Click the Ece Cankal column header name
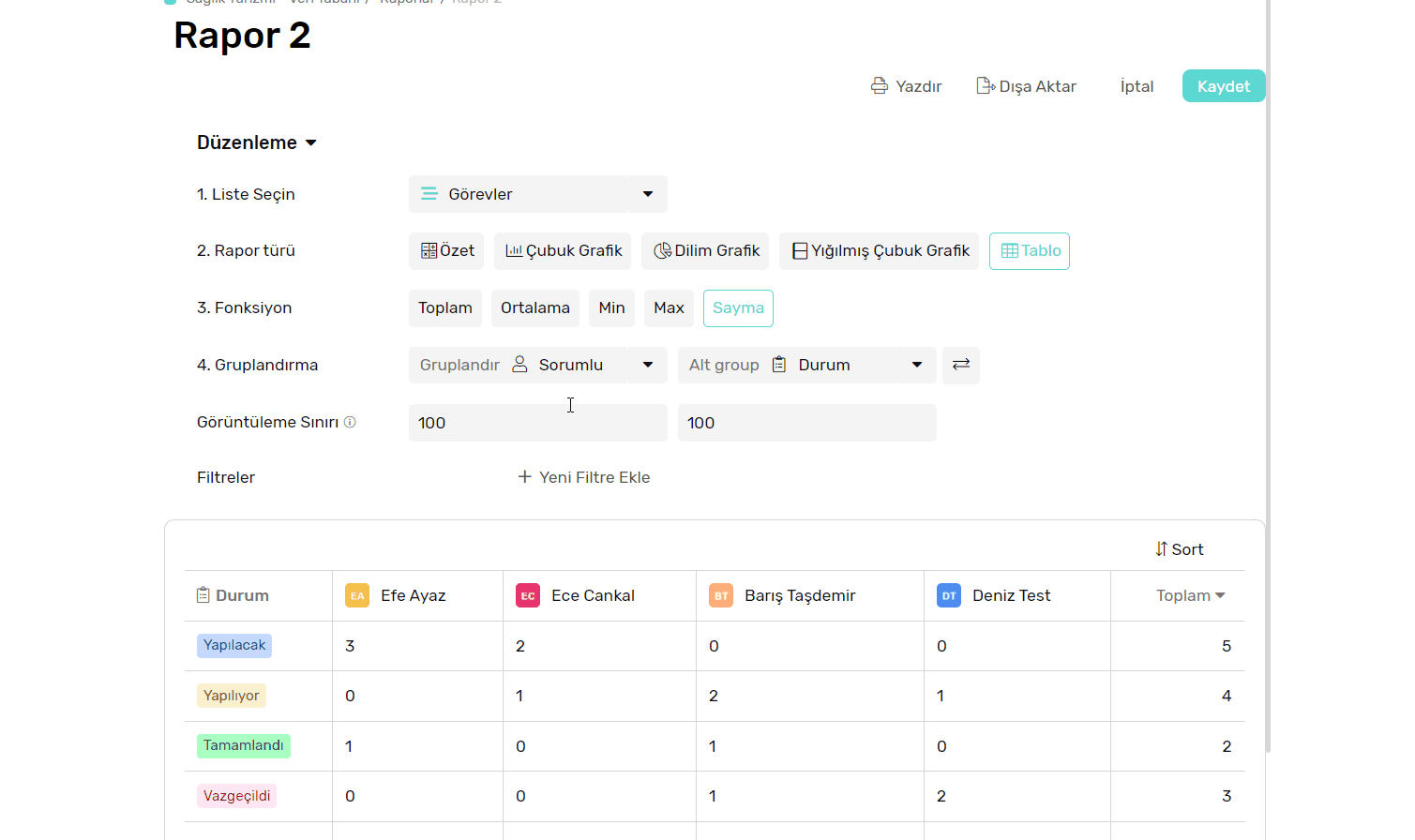 [593, 595]
